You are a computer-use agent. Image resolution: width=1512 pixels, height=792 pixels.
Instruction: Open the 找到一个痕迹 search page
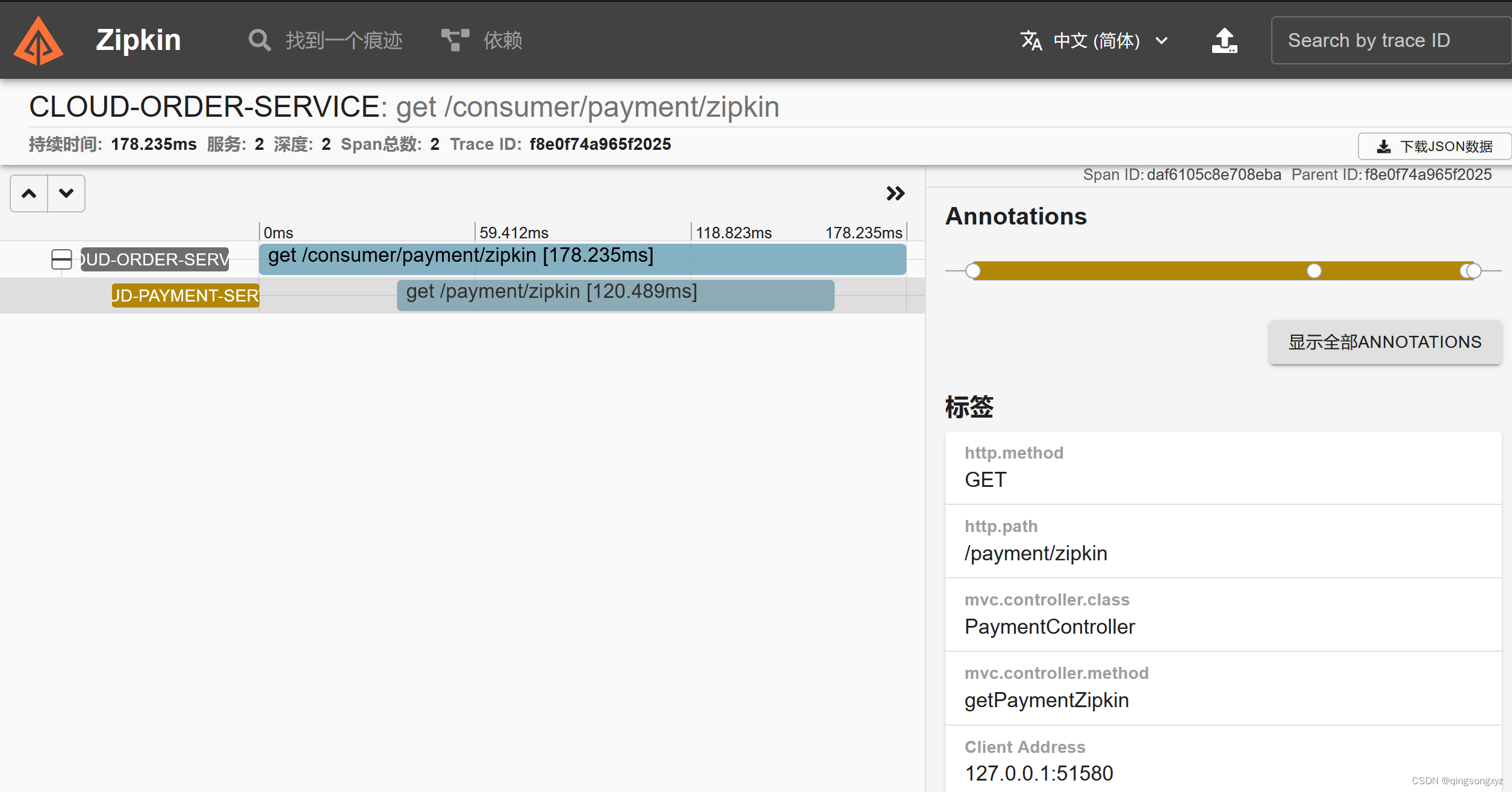tap(326, 40)
